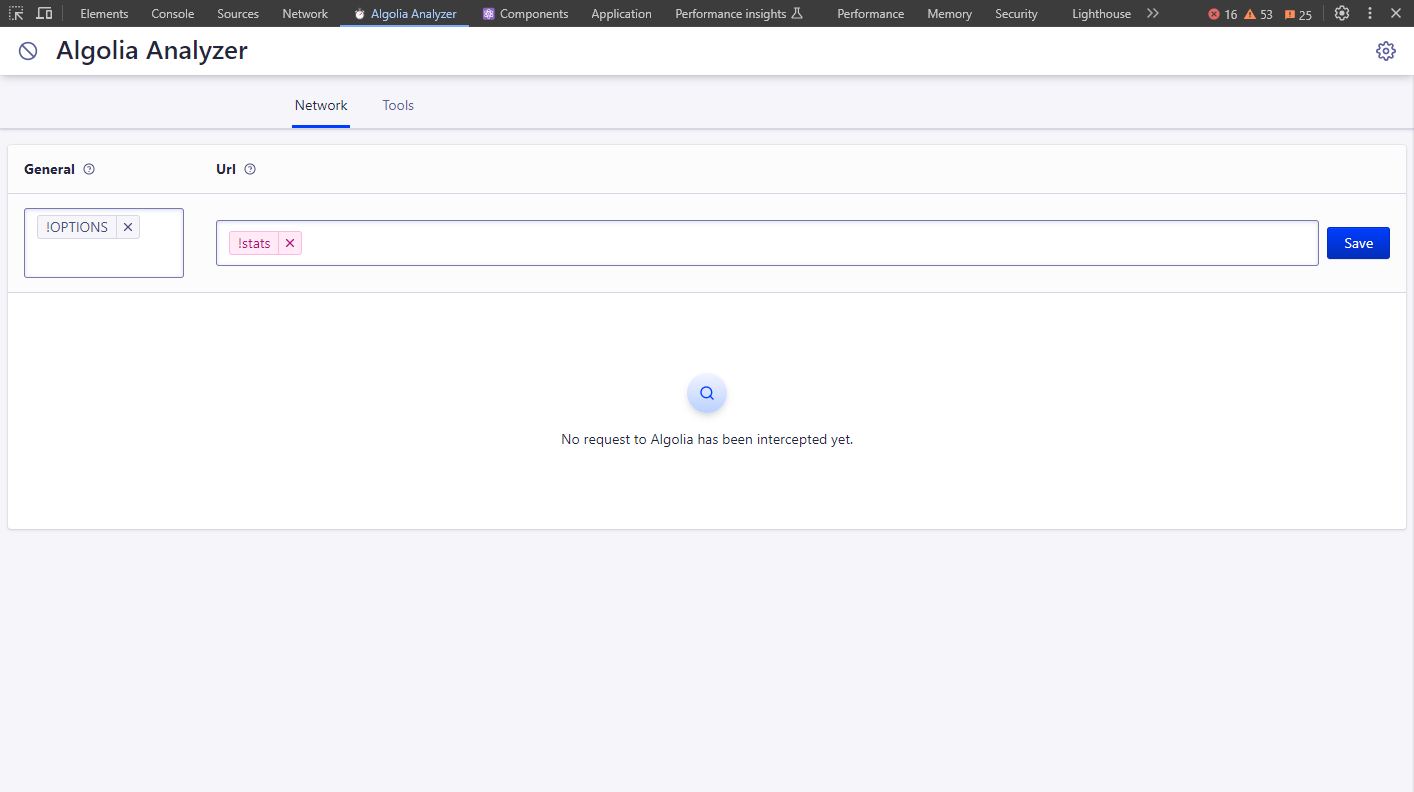The height and width of the screenshot is (792, 1414).
Task: Remove the !OPTIONS filter tag
Action: click(x=128, y=227)
